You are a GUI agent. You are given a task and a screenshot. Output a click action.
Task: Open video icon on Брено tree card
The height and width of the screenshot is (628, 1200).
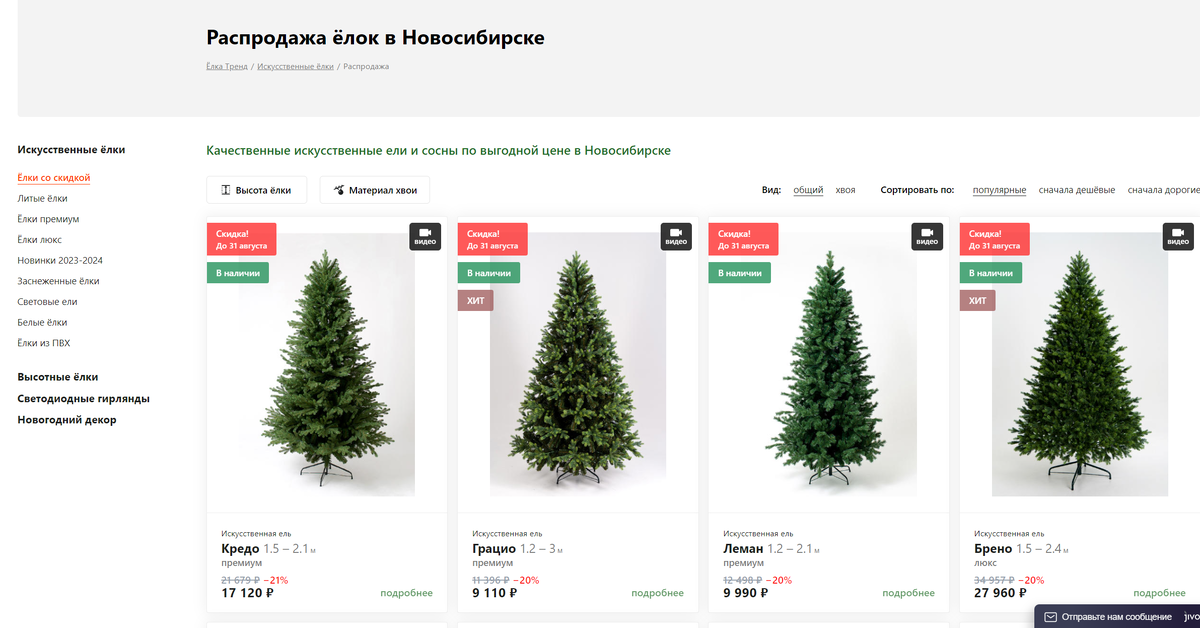click(1178, 237)
